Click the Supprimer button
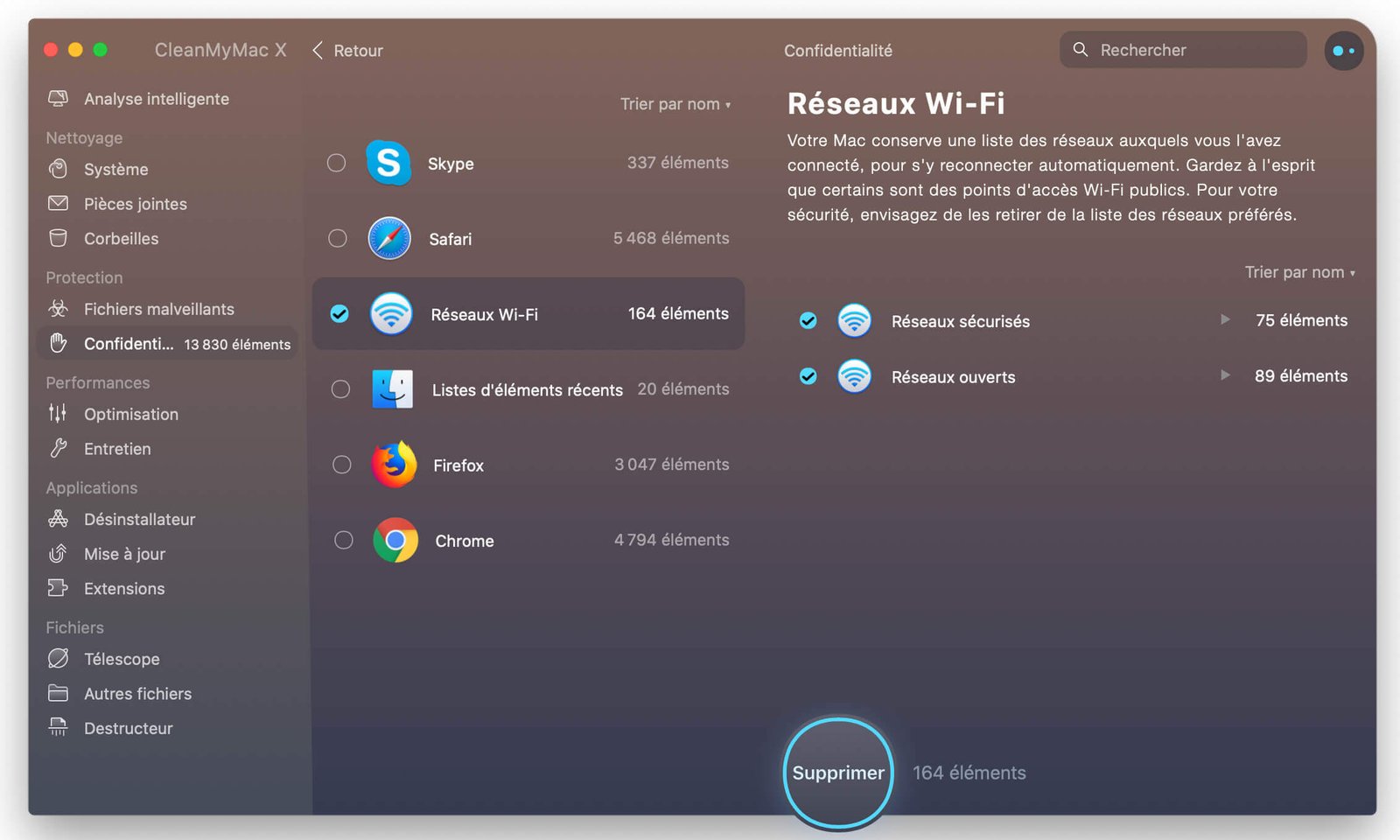Image resolution: width=1400 pixels, height=840 pixels. click(x=838, y=773)
